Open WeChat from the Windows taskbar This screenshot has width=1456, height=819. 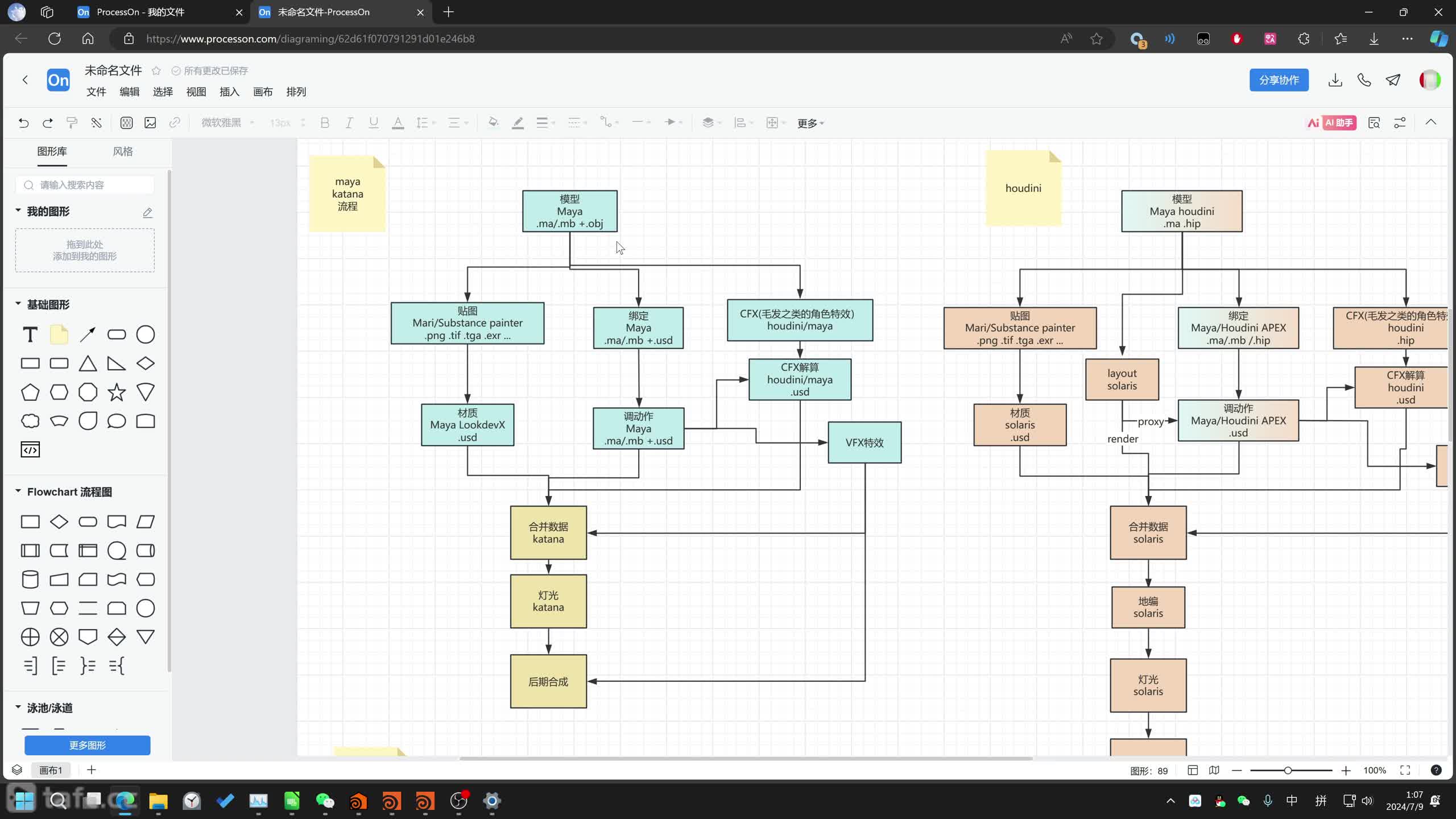click(x=325, y=801)
